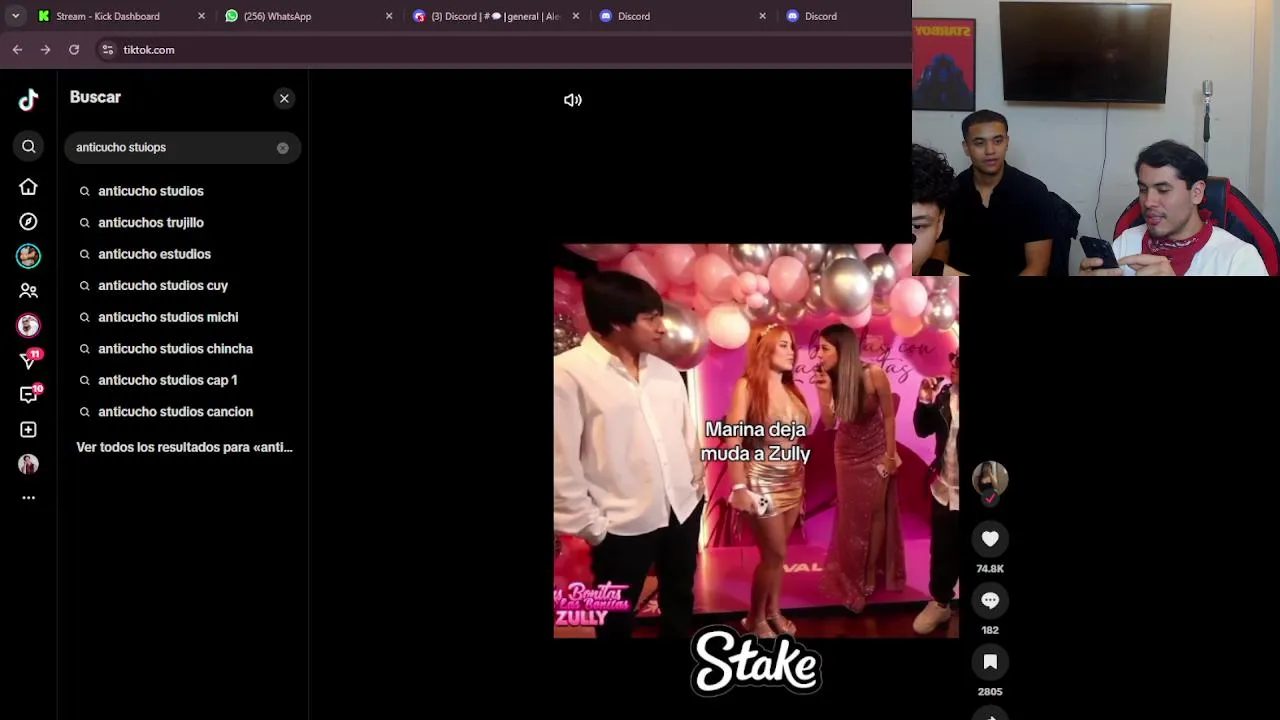Open the search magnifier icon in sidebar
The width and height of the screenshot is (1280, 720).
tap(28, 147)
